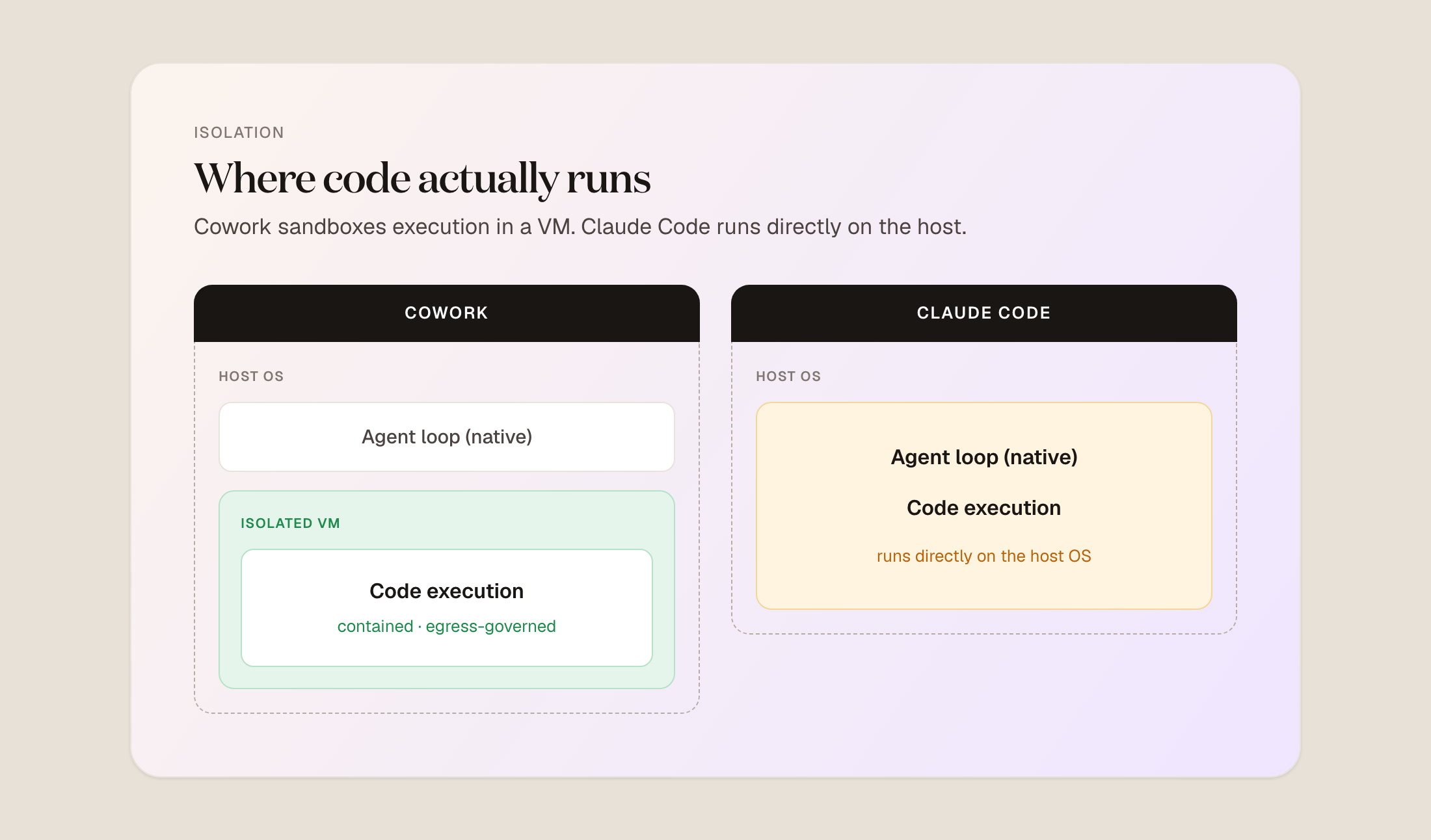The height and width of the screenshot is (840, 1431).
Task: Click the 'Where code actually runs' heading
Action: (x=422, y=179)
